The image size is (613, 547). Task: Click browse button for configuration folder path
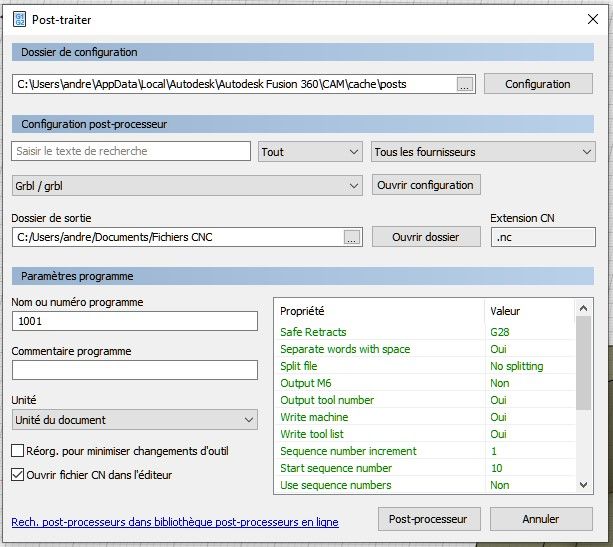point(464,85)
